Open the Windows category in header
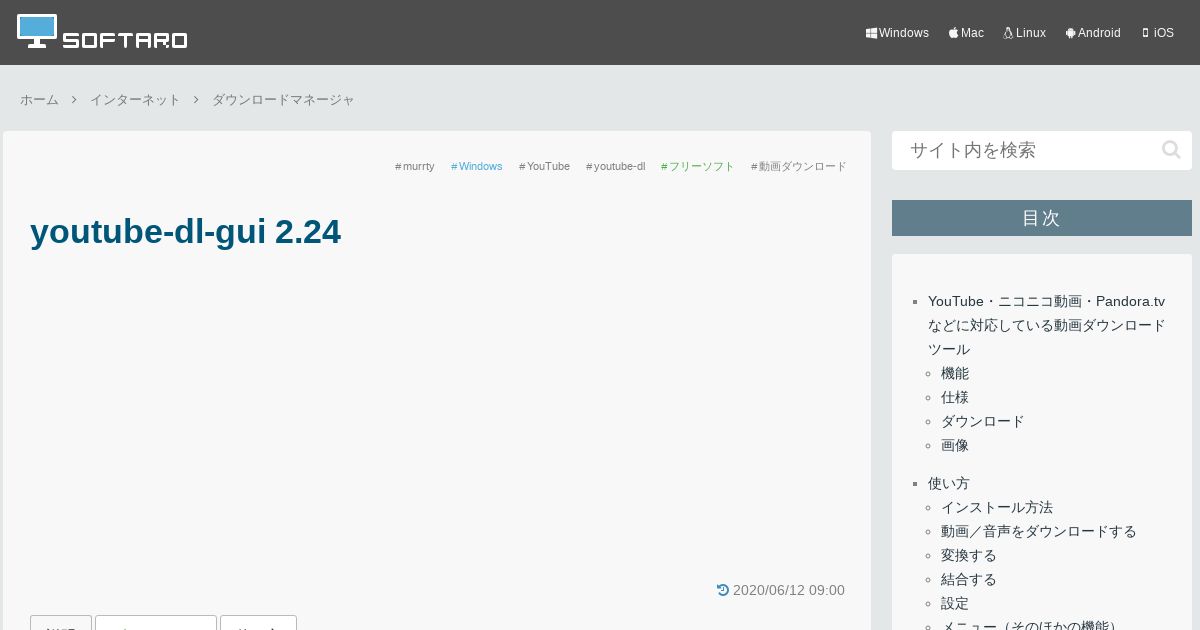Viewport: 1200px width, 630px height. [897, 33]
